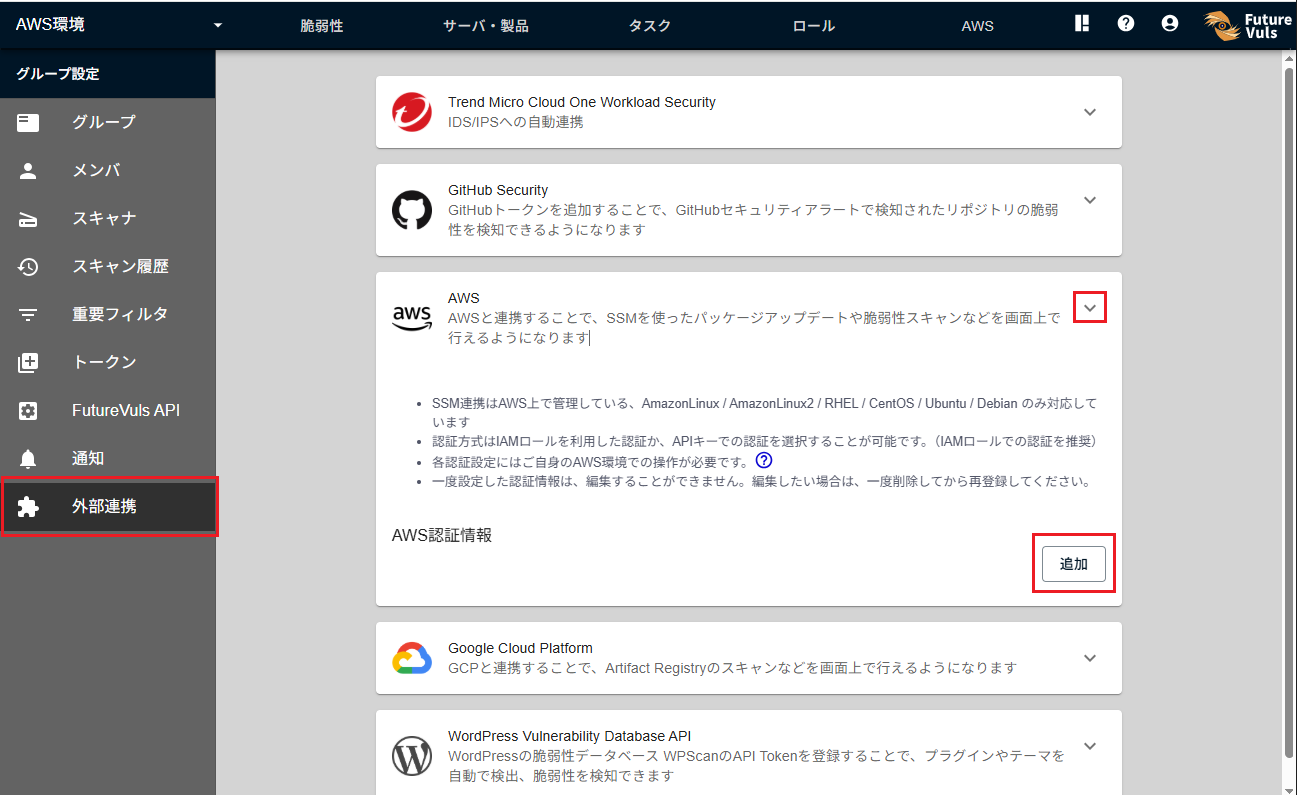Expand the WordPress Vulnerability Database API card

1090,746
